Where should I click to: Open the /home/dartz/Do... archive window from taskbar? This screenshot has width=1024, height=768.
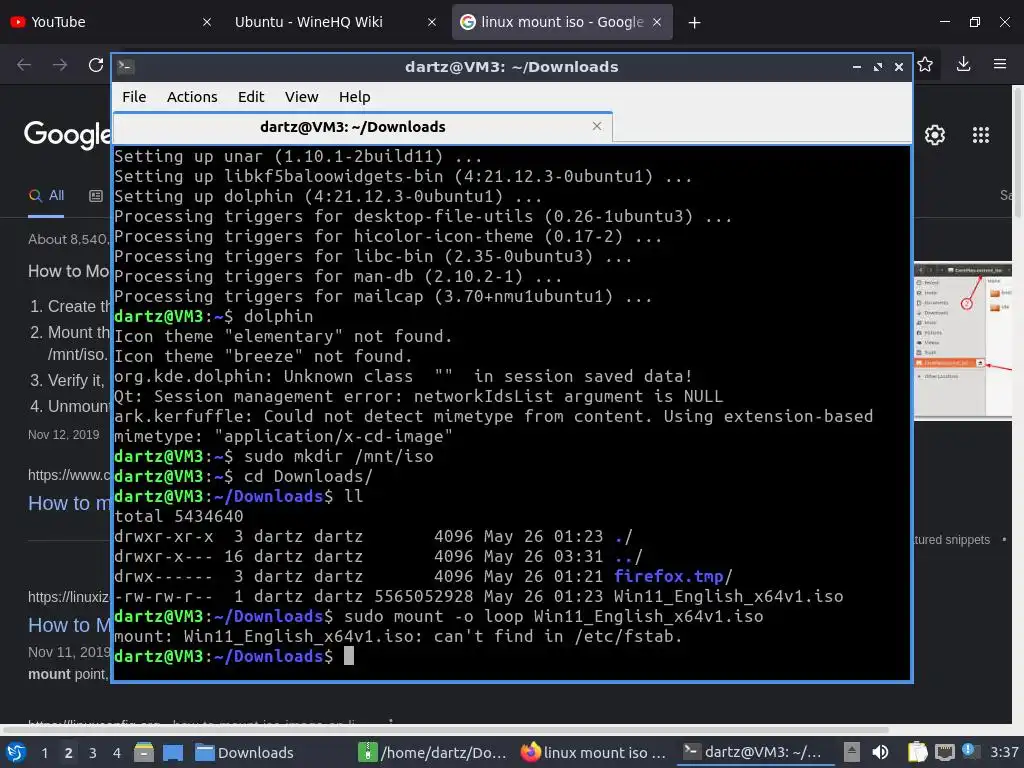434,752
